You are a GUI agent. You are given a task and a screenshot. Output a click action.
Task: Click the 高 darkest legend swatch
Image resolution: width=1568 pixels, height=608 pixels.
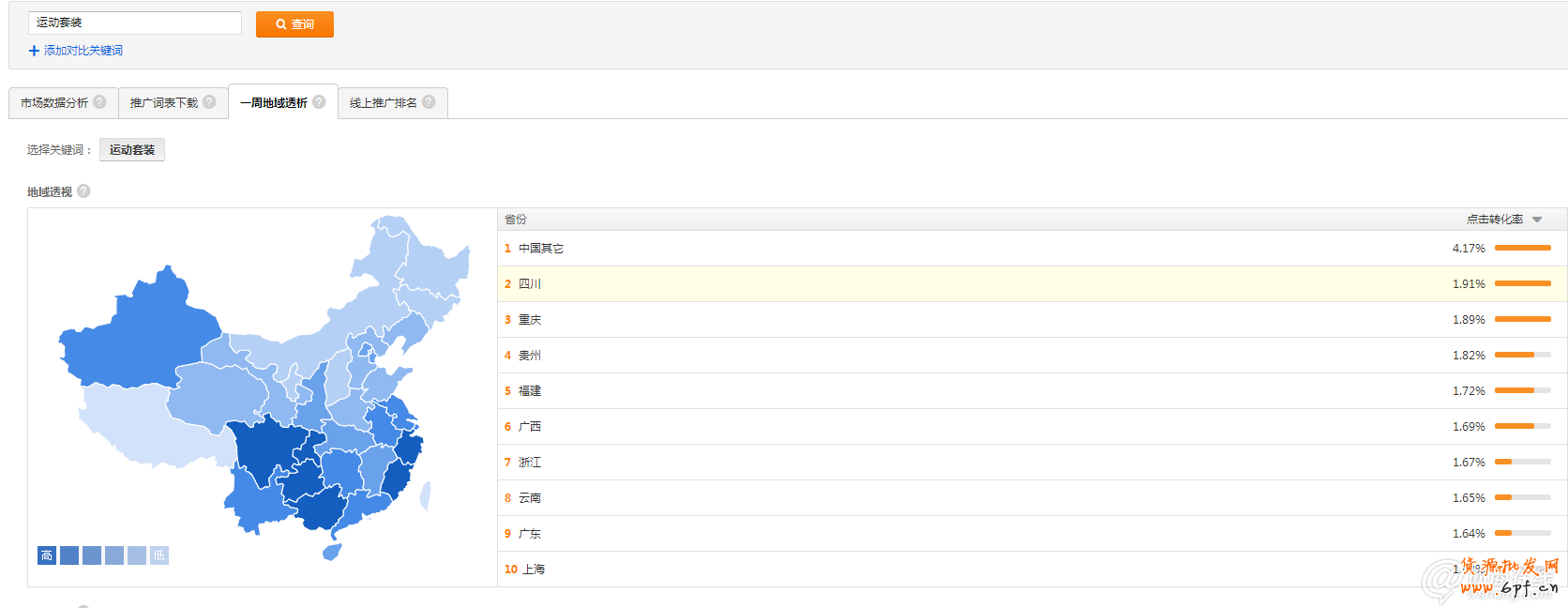point(47,555)
